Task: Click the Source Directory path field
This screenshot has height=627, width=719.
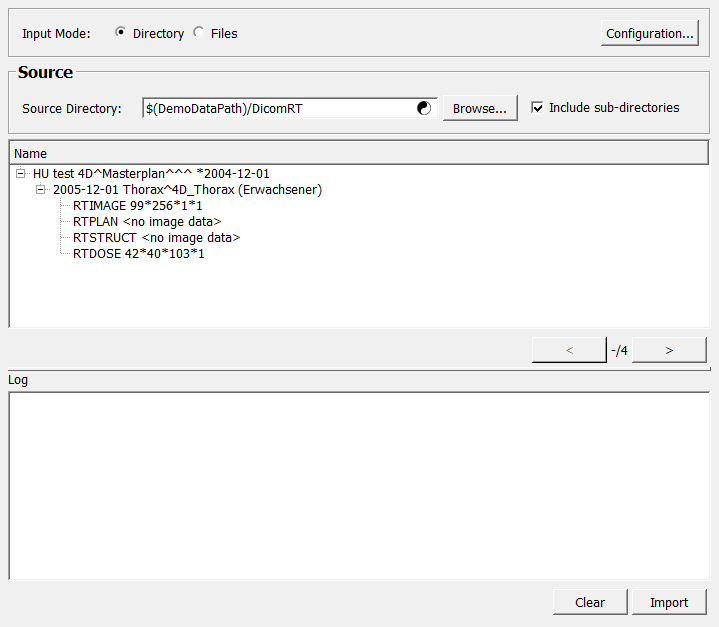Action: (x=280, y=108)
